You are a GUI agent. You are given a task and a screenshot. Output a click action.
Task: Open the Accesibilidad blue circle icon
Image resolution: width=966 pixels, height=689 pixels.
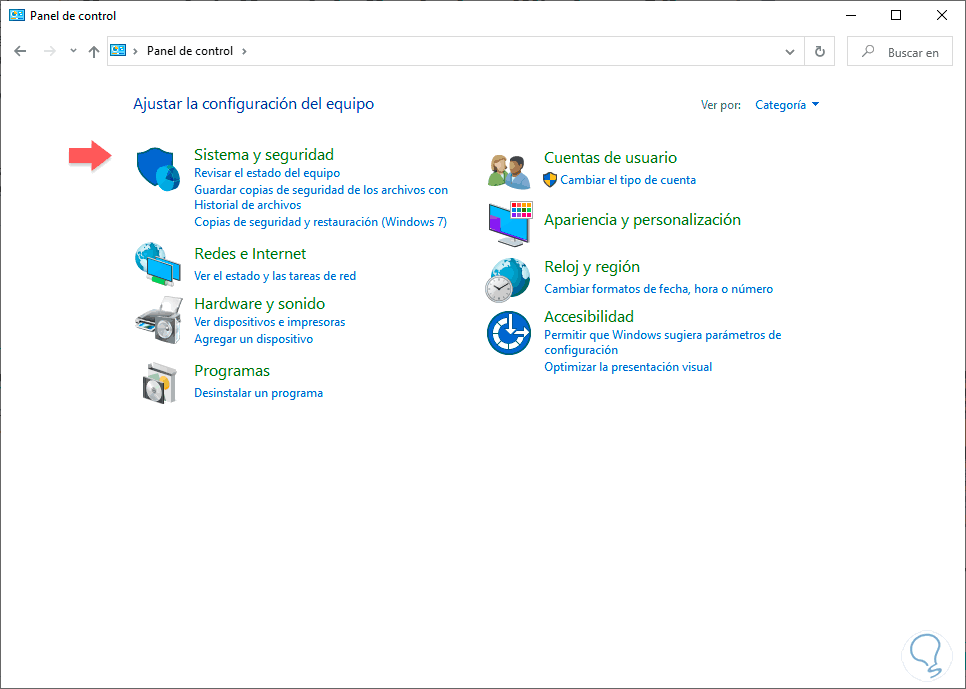click(x=509, y=333)
